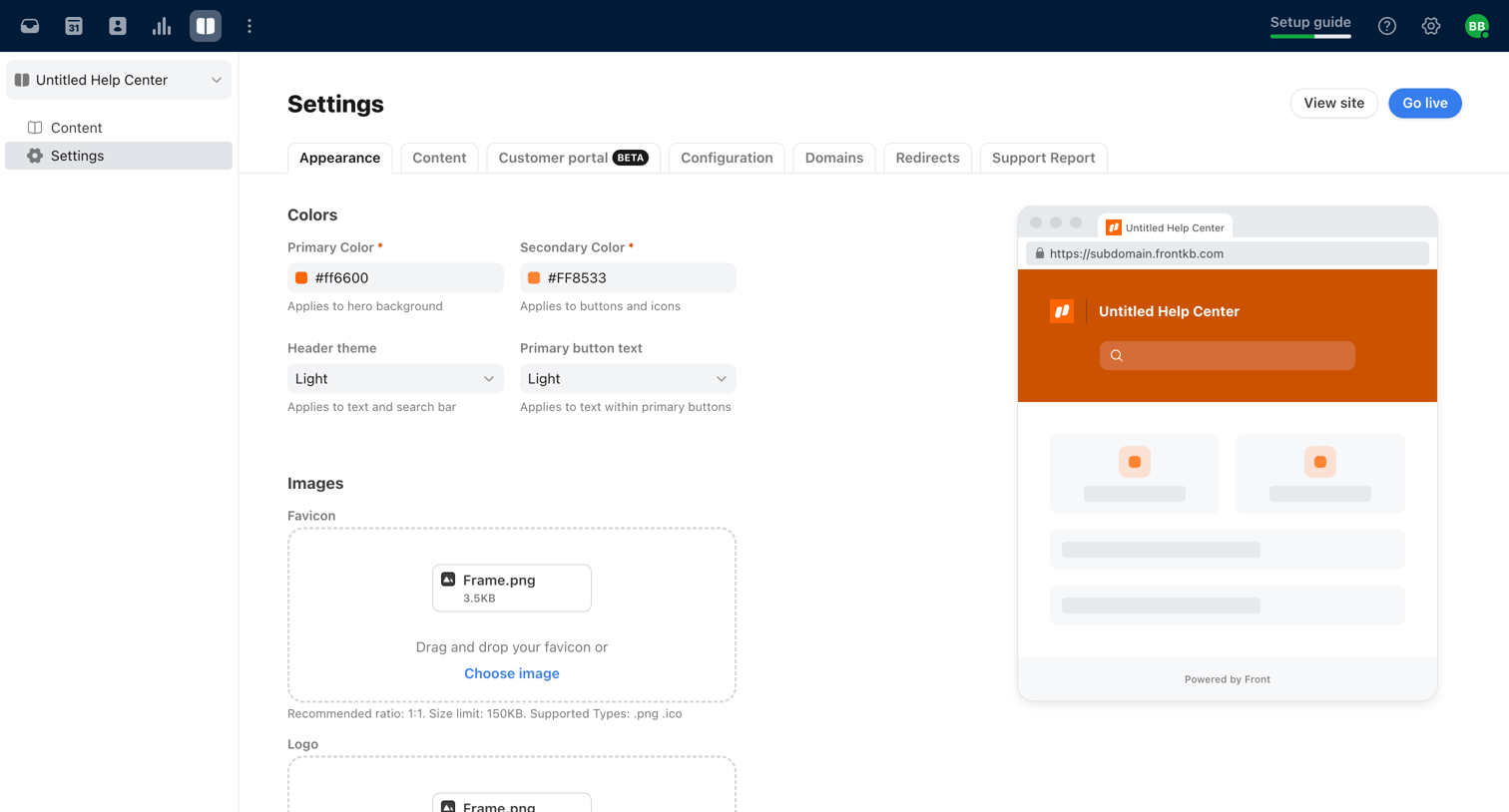Open the Primary Color swatch picker
The width and height of the screenshot is (1509, 812).
click(x=301, y=278)
